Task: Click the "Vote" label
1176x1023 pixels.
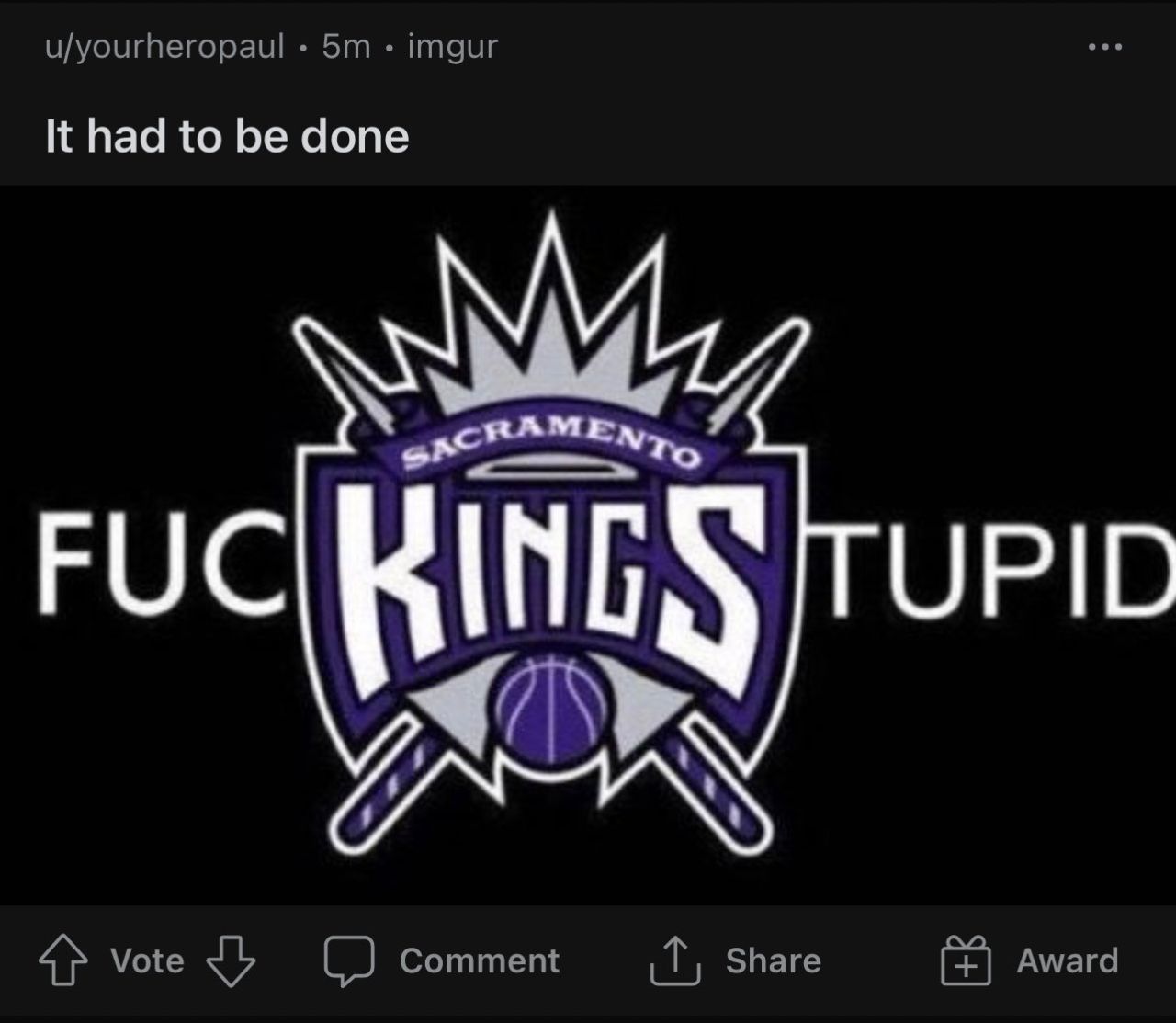Action: [x=147, y=961]
